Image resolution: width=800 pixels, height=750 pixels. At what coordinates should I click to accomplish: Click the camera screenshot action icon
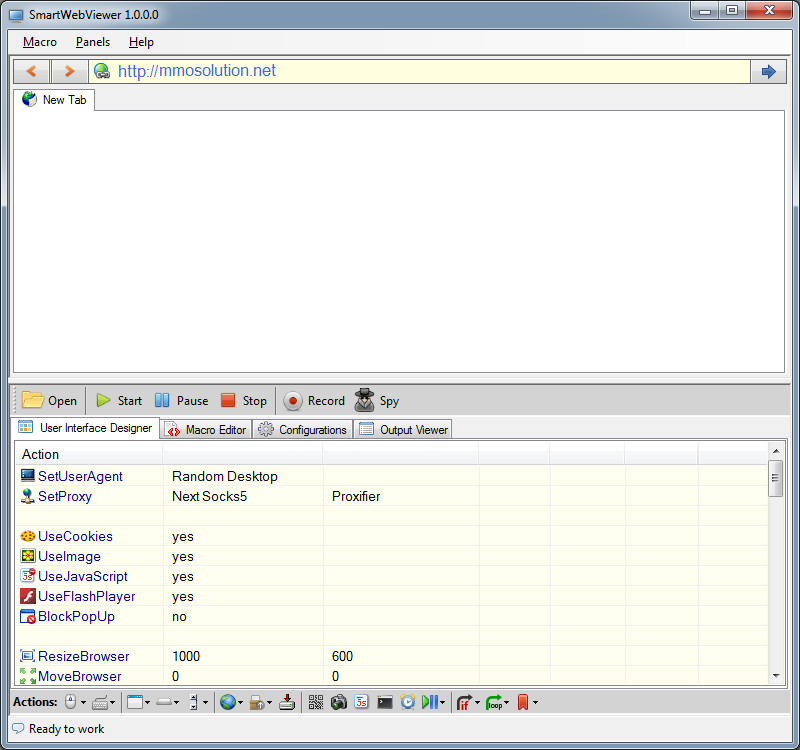tap(339, 702)
